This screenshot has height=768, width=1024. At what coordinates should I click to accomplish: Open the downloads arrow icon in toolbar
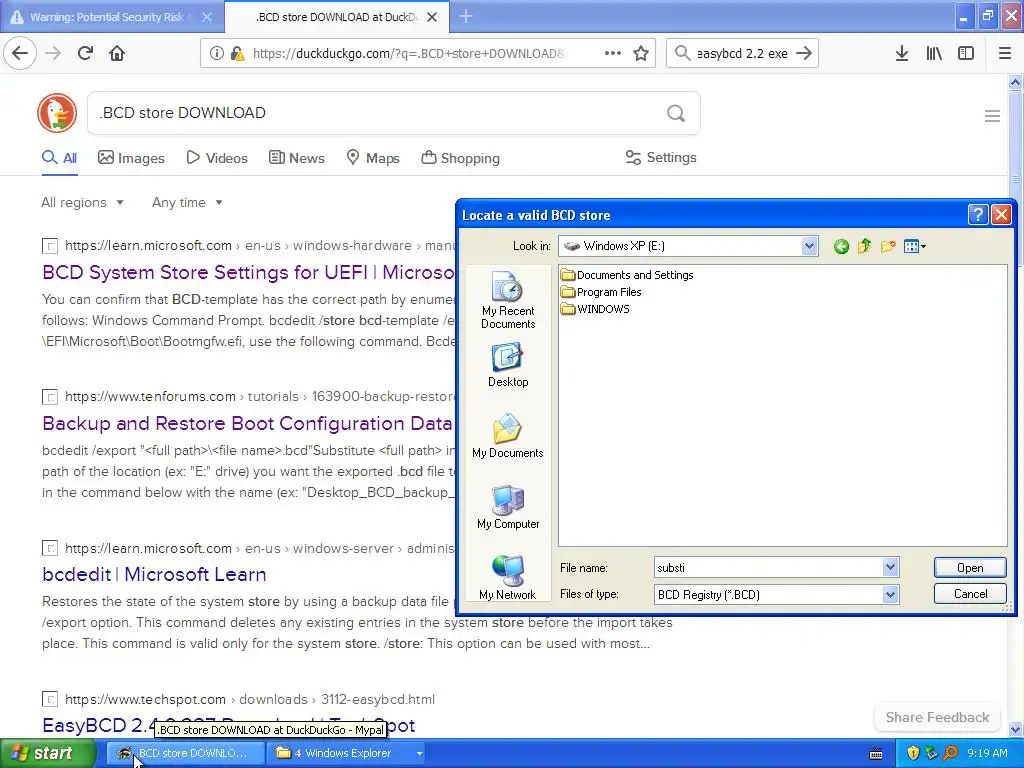coord(902,54)
